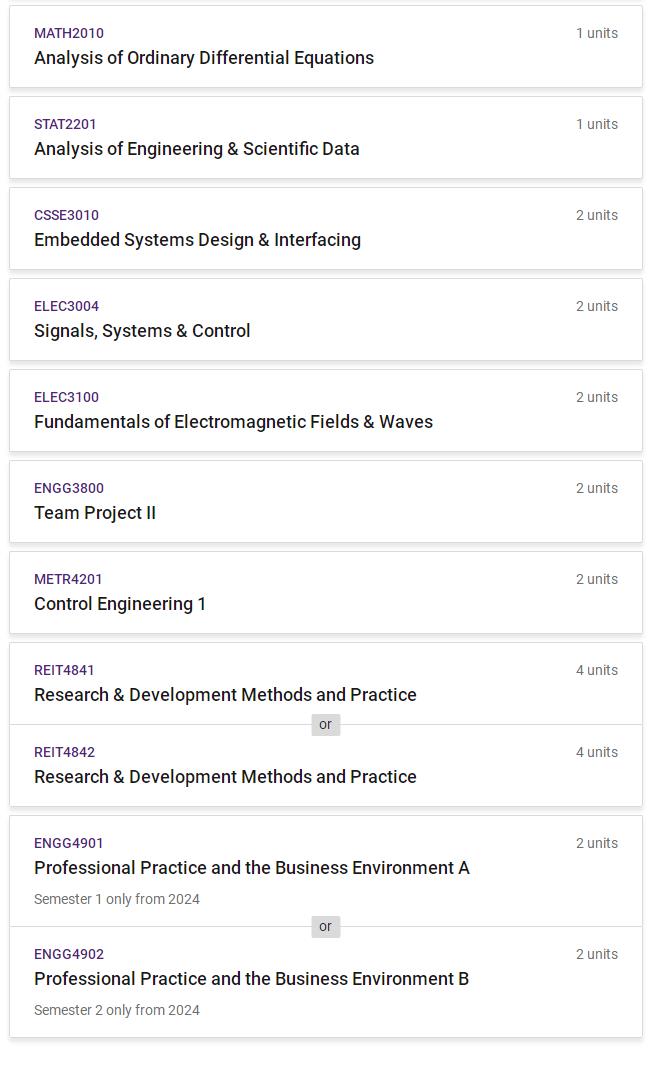The height and width of the screenshot is (1076, 651).
Task: Open Analysis of Engineering & Scientific Data
Action: click(196, 149)
